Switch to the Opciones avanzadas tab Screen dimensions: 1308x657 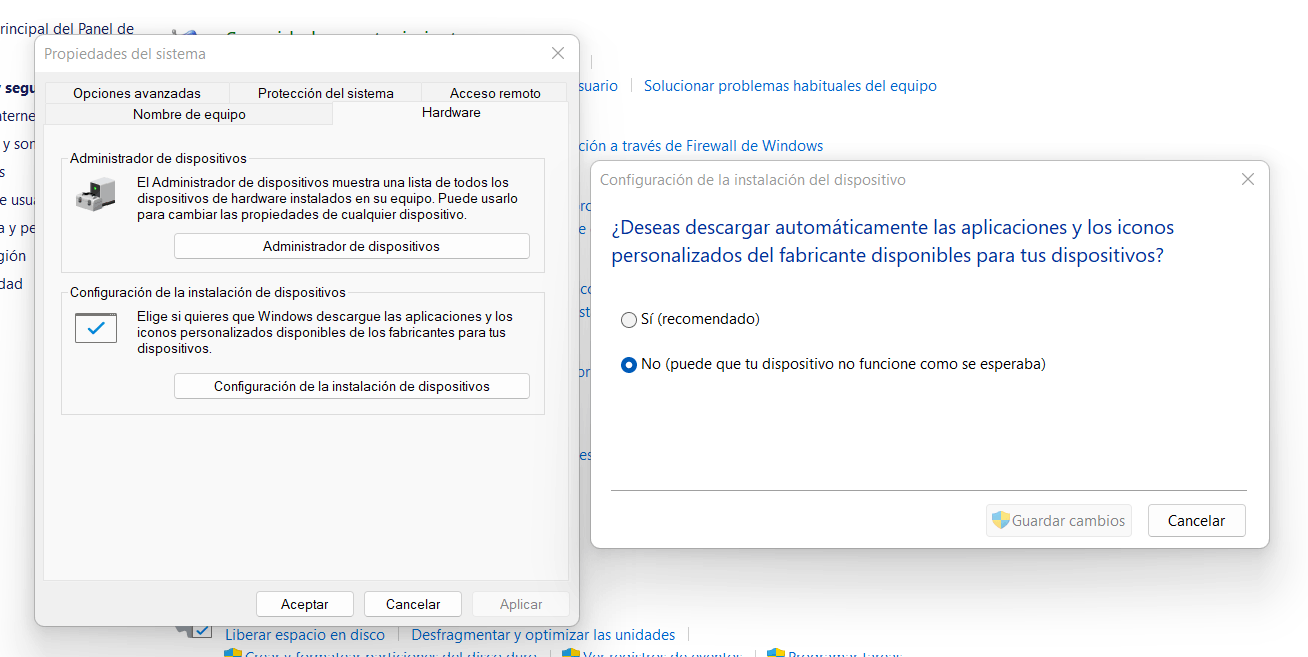pyautogui.click(x=137, y=93)
